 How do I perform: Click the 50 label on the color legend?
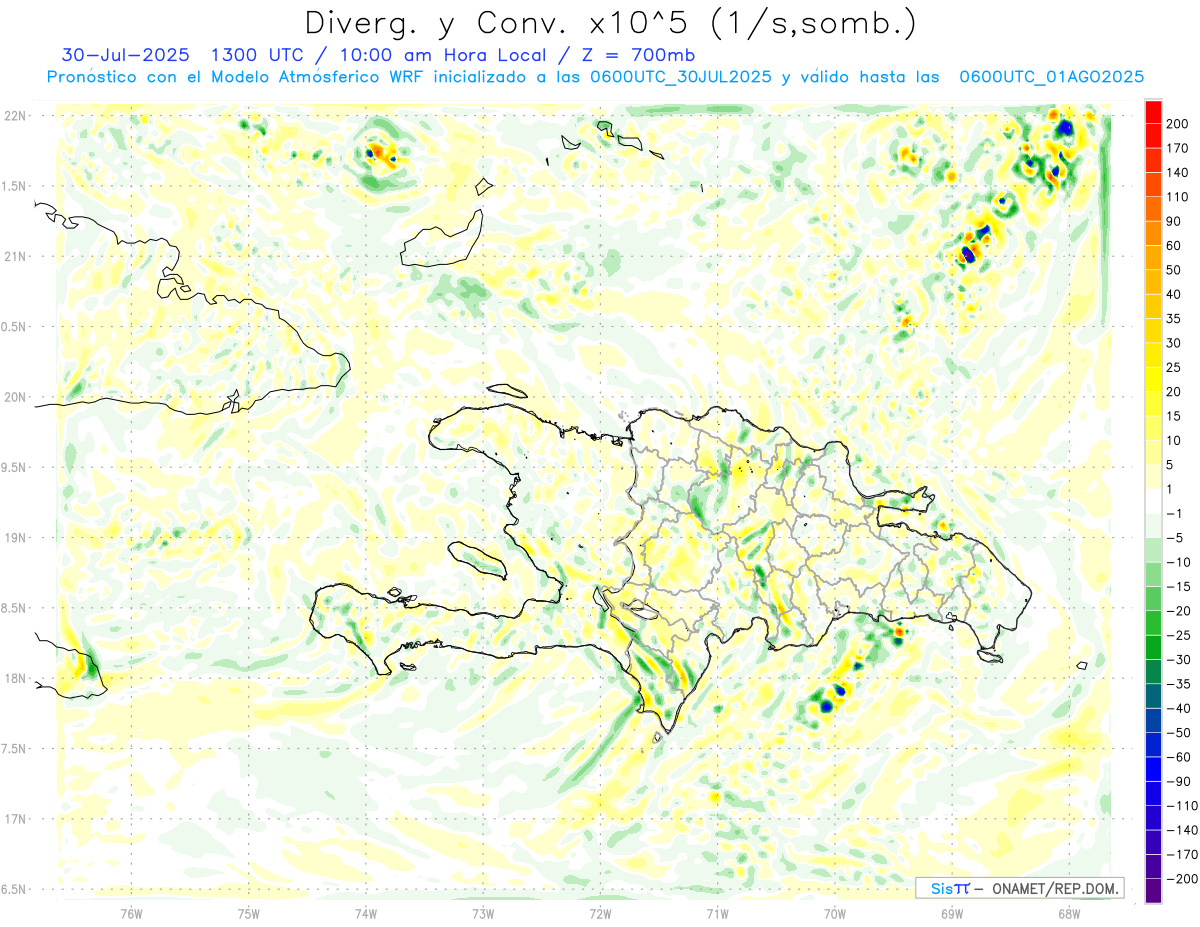[x=1174, y=270]
